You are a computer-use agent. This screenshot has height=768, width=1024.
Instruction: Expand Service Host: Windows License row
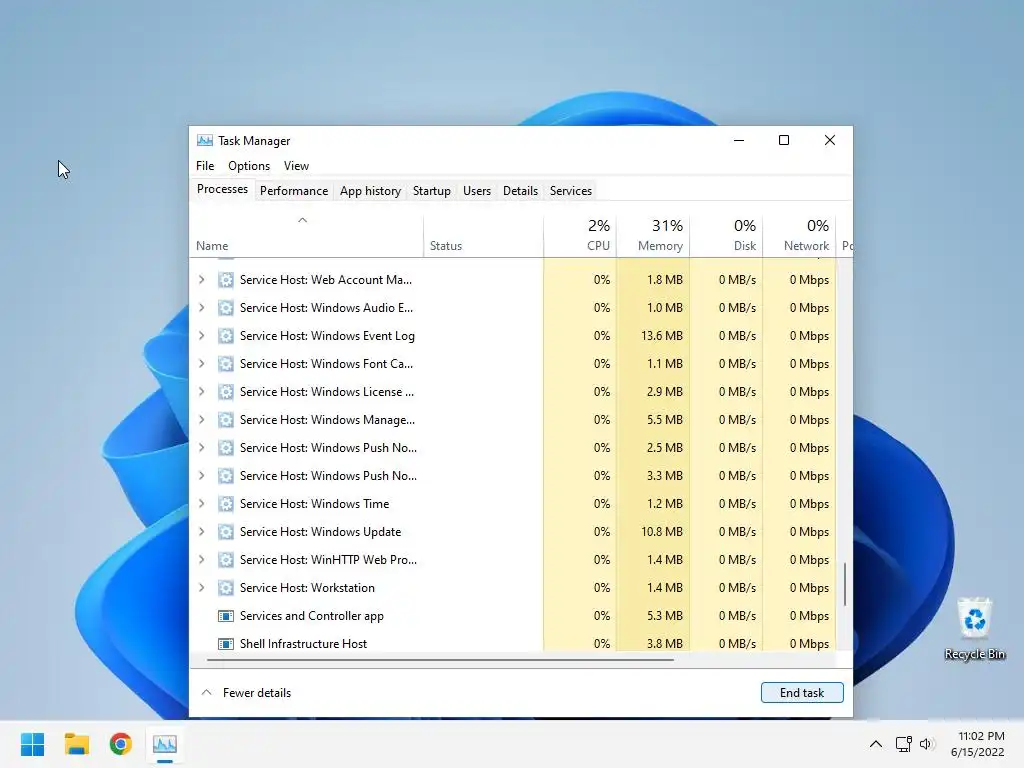[202, 392]
